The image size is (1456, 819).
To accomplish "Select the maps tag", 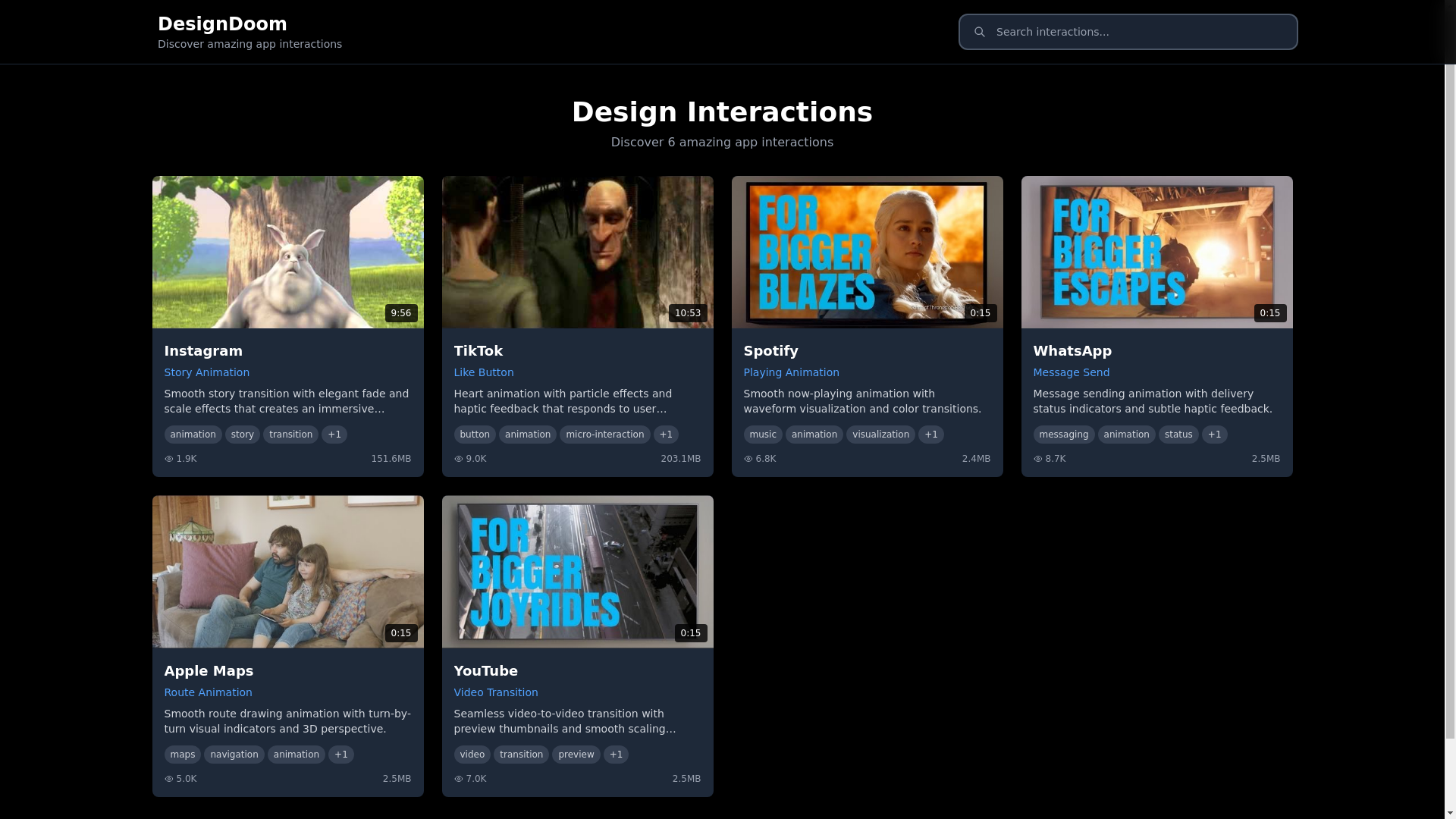I will coord(183,755).
